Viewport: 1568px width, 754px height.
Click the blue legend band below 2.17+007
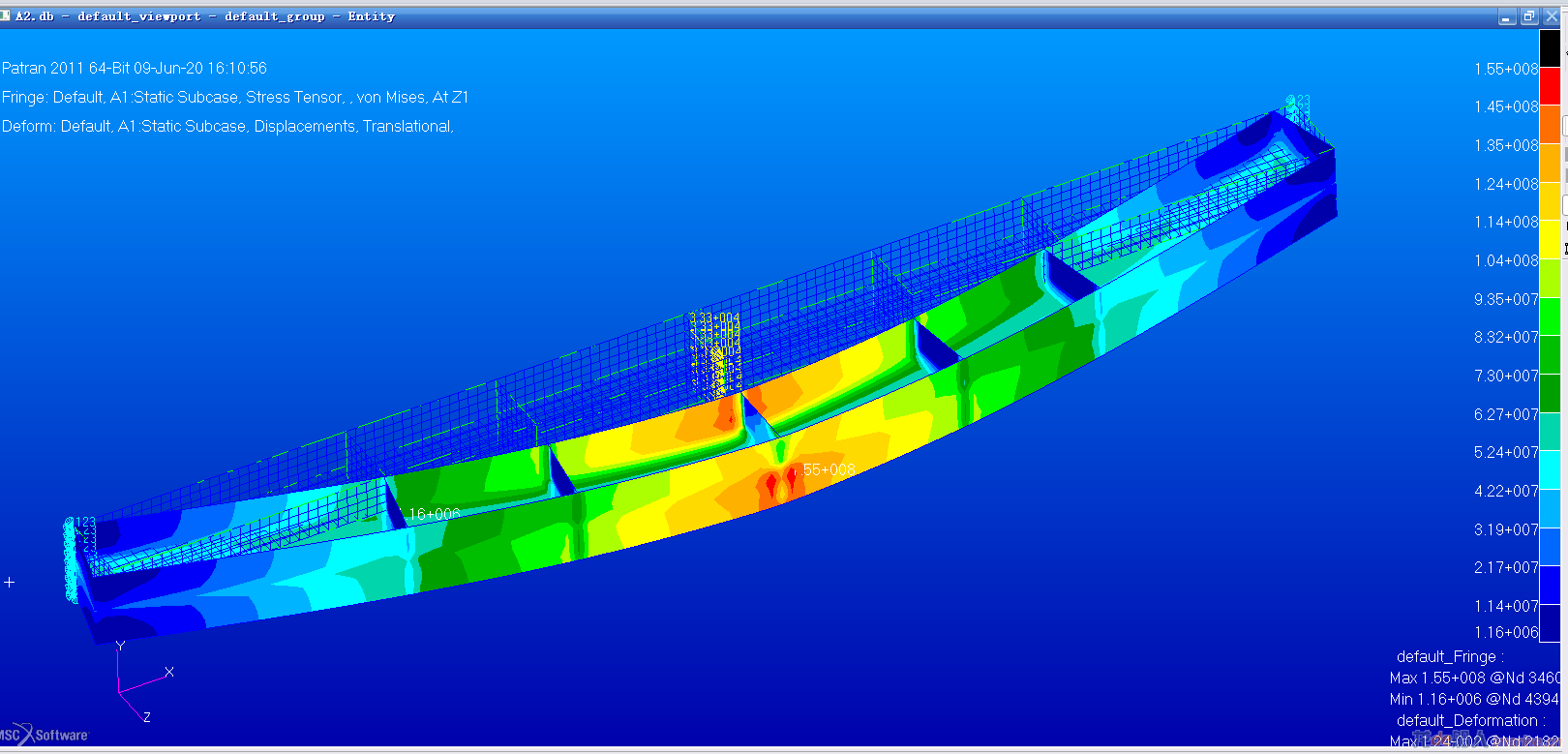tap(1550, 586)
